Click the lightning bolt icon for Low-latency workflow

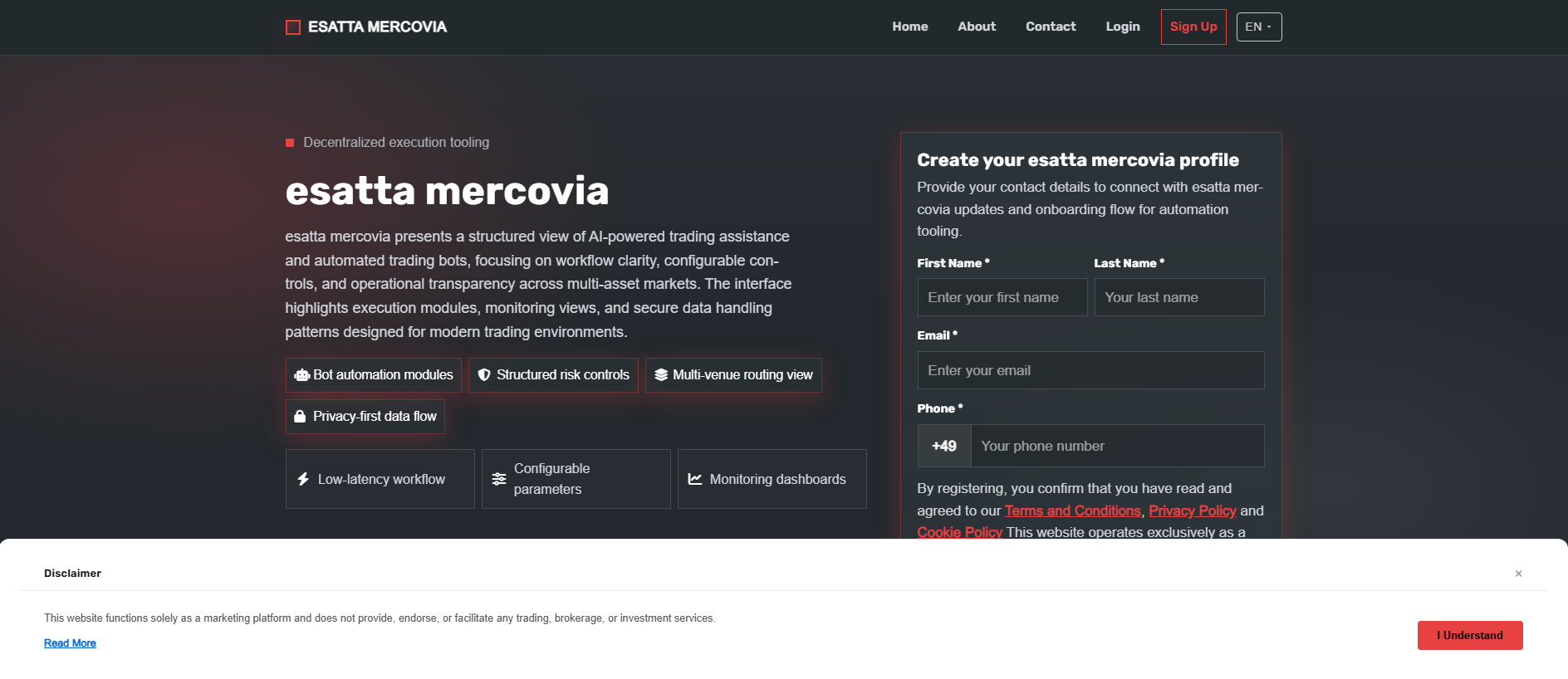pyautogui.click(x=303, y=479)
